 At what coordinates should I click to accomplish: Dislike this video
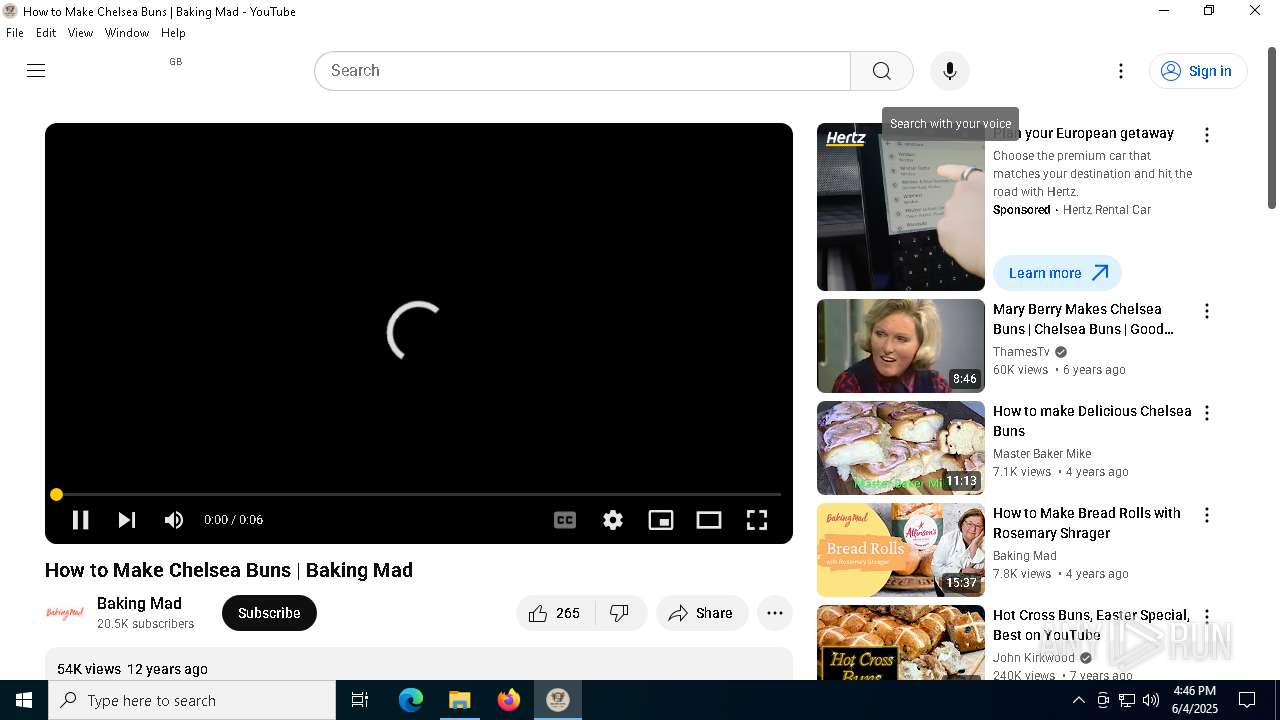point(621,613)
